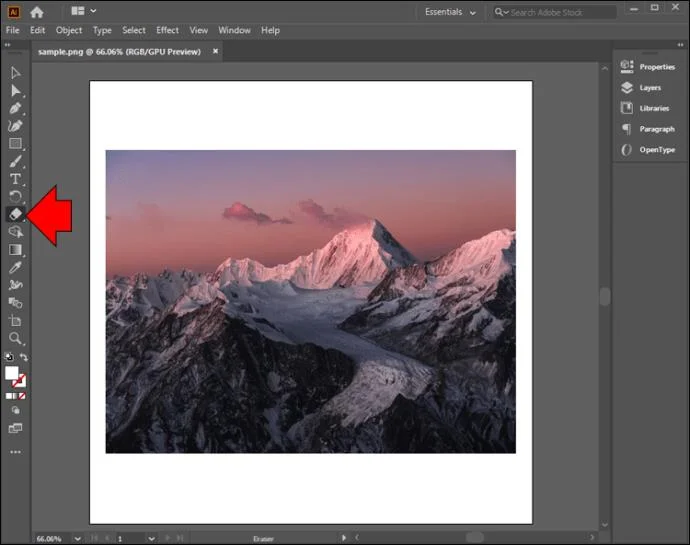690x545 pixels.
Task: Select the Curvature tool
Action: click(15, 126)
